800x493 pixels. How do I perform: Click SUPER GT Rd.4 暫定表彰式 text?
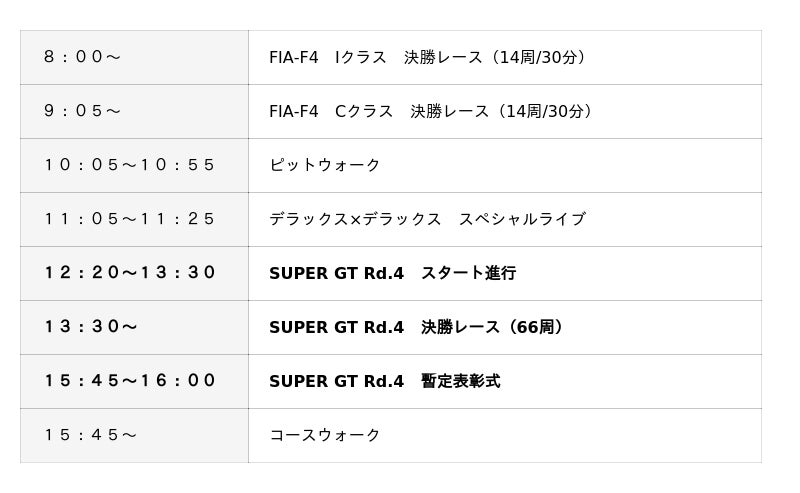point(385,381)
